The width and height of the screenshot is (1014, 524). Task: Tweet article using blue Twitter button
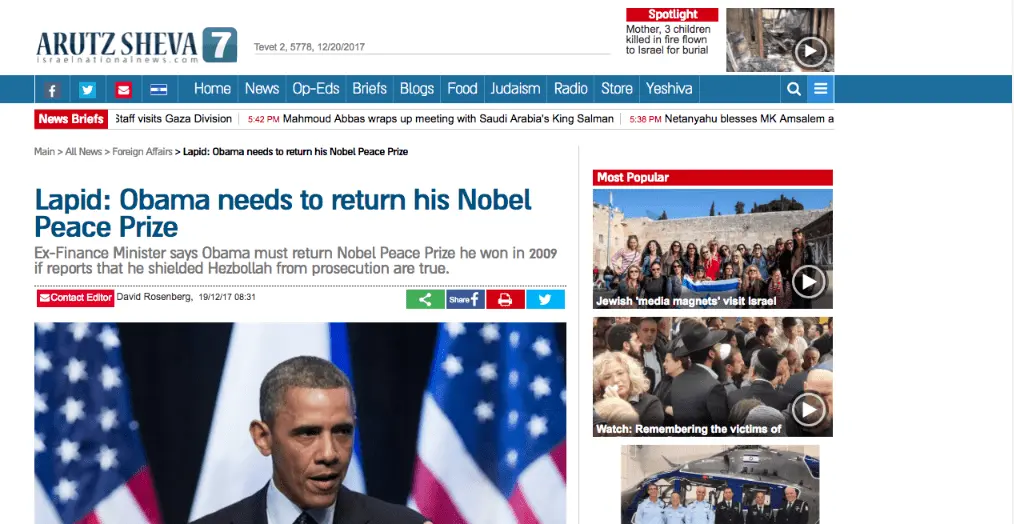point(545,300)
